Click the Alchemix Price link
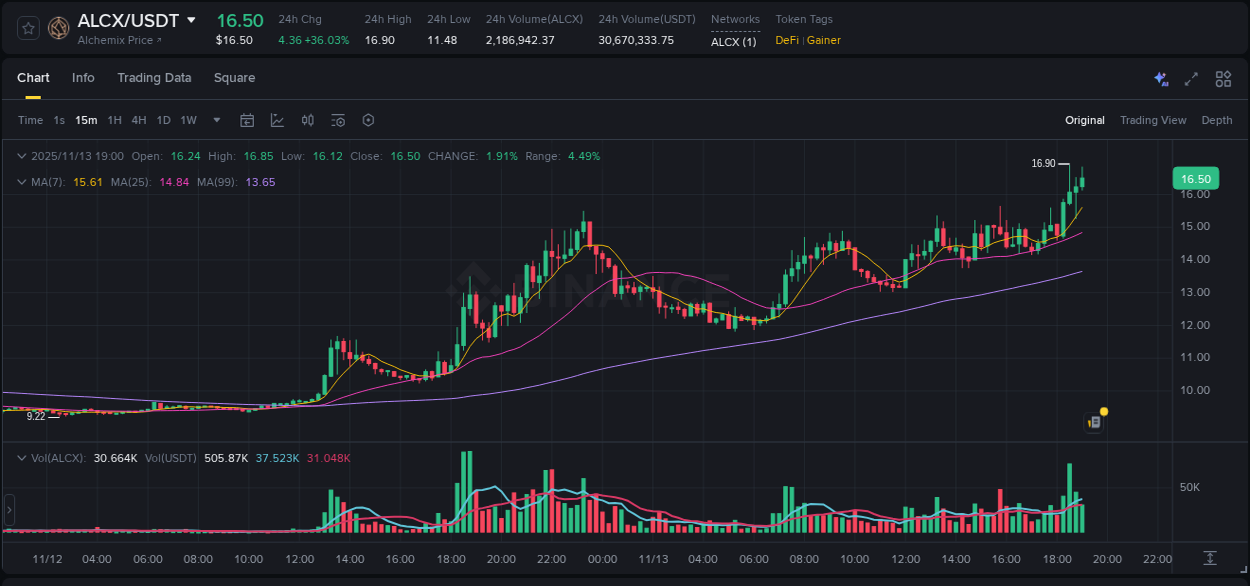This screenshot has width=1250, height=586. [x=117, y=41]
